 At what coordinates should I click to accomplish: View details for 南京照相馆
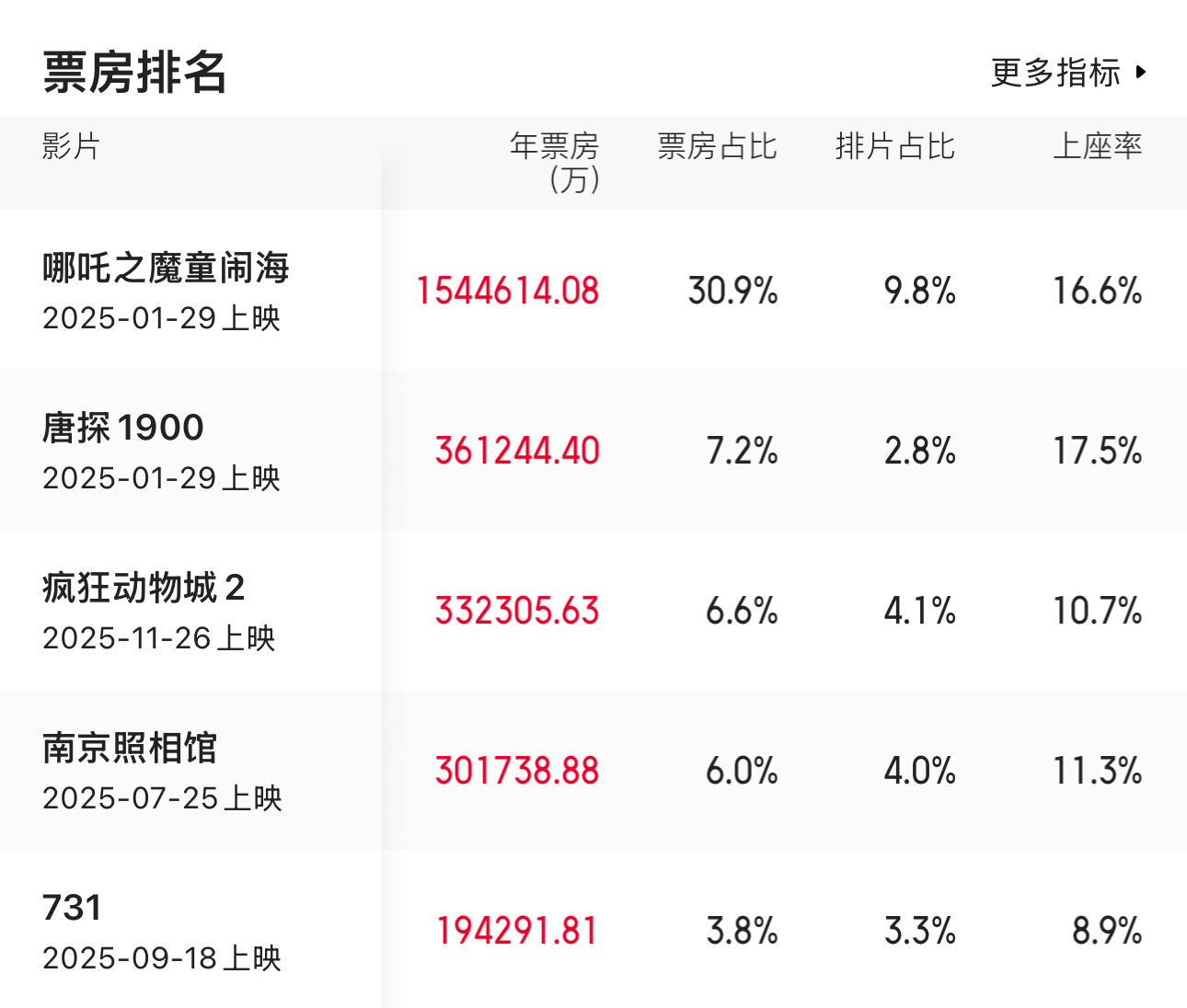coord(130,748)
